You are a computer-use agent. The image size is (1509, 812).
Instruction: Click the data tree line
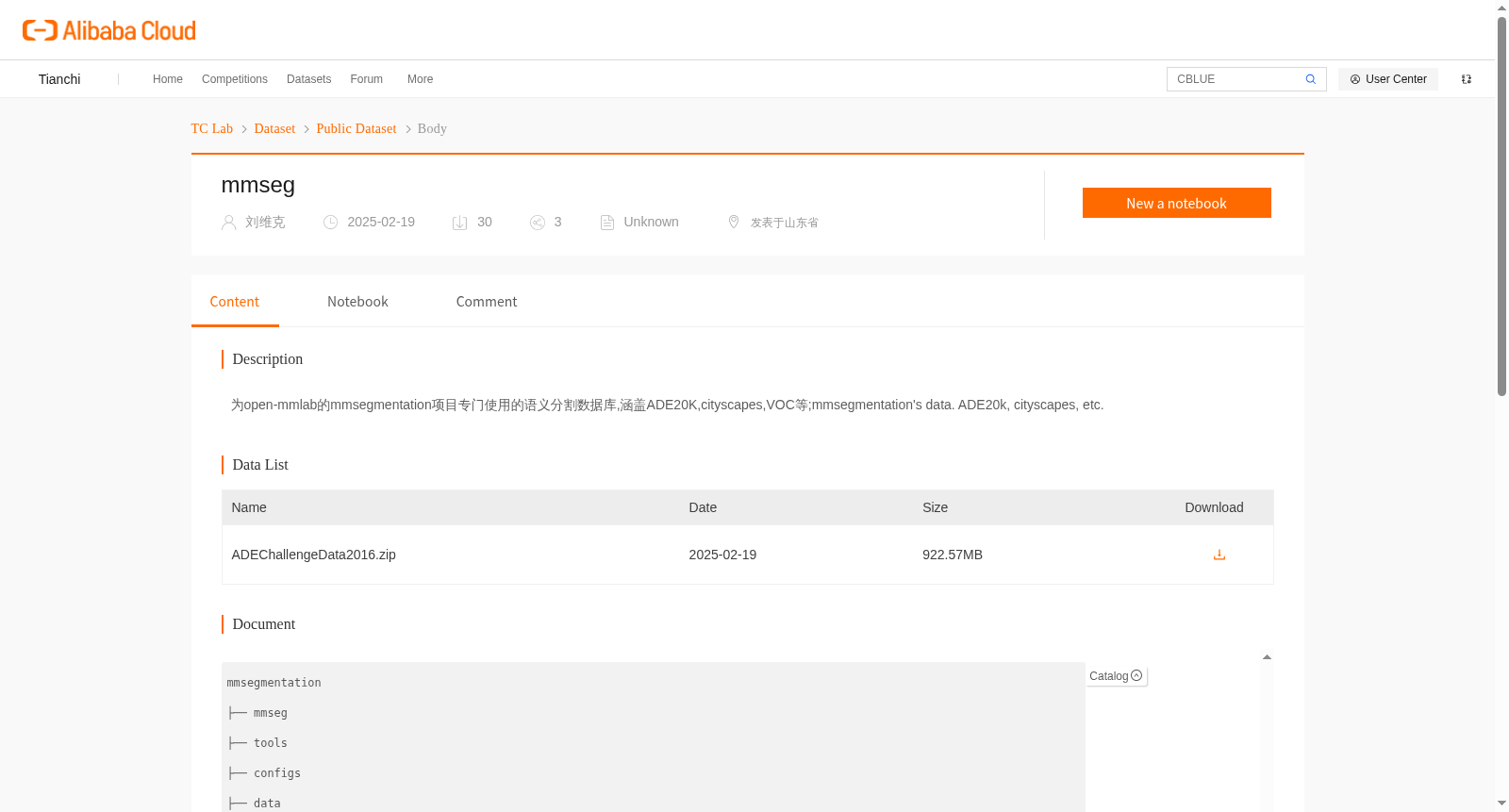(255, 804)
